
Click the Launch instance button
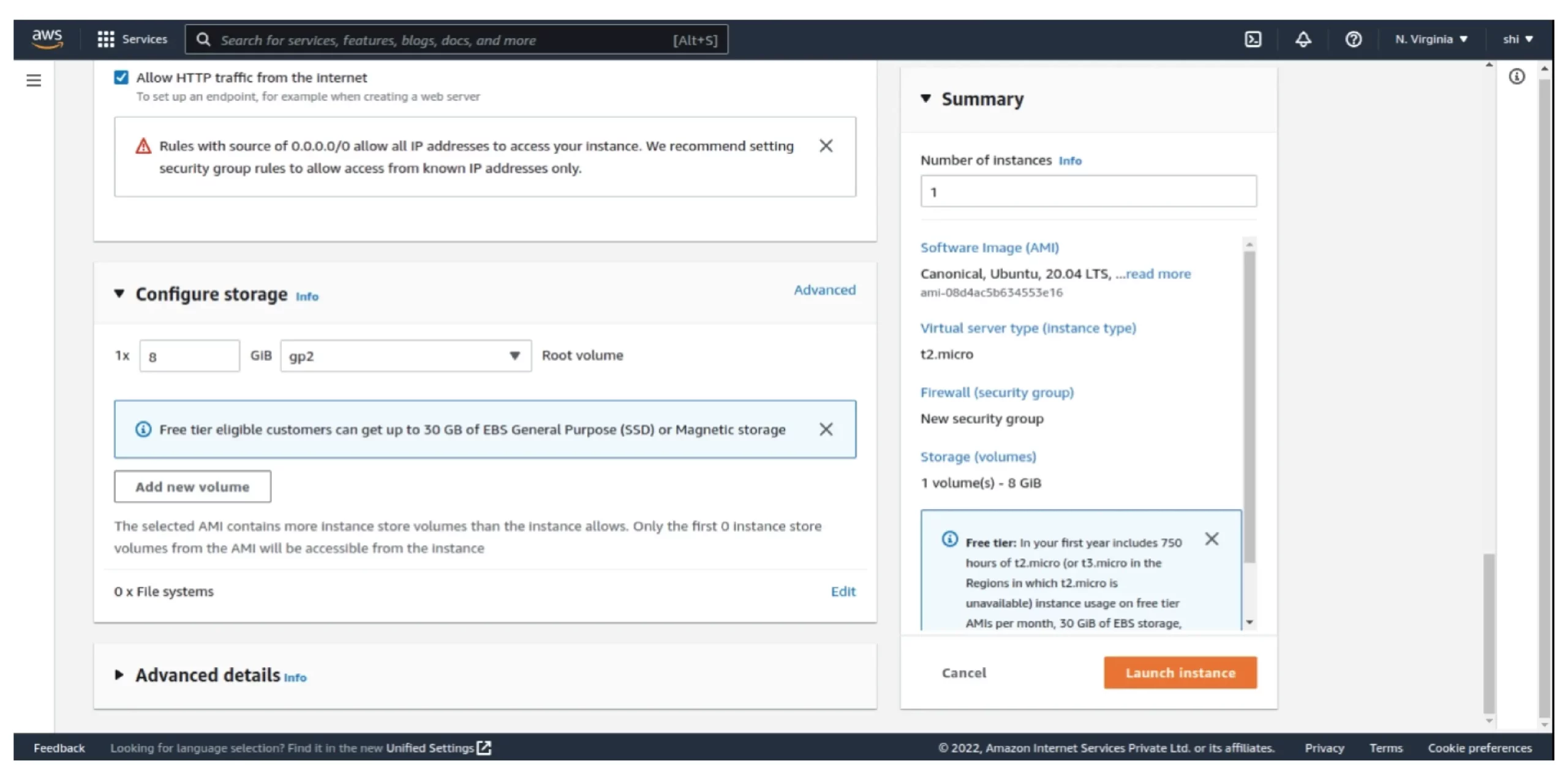coord(1180,673)
